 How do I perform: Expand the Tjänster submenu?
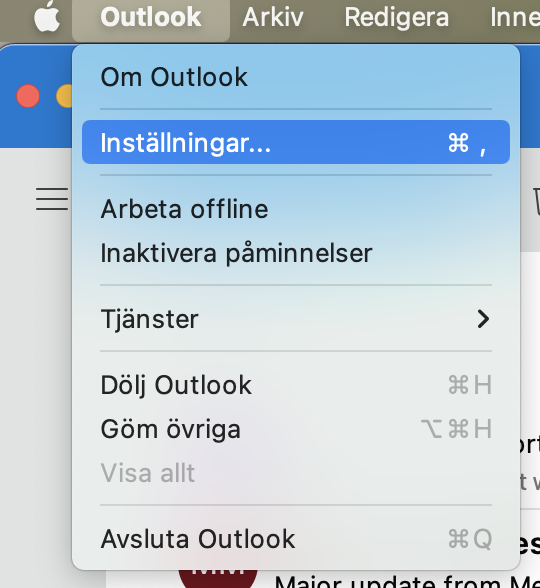click(296, 319)
